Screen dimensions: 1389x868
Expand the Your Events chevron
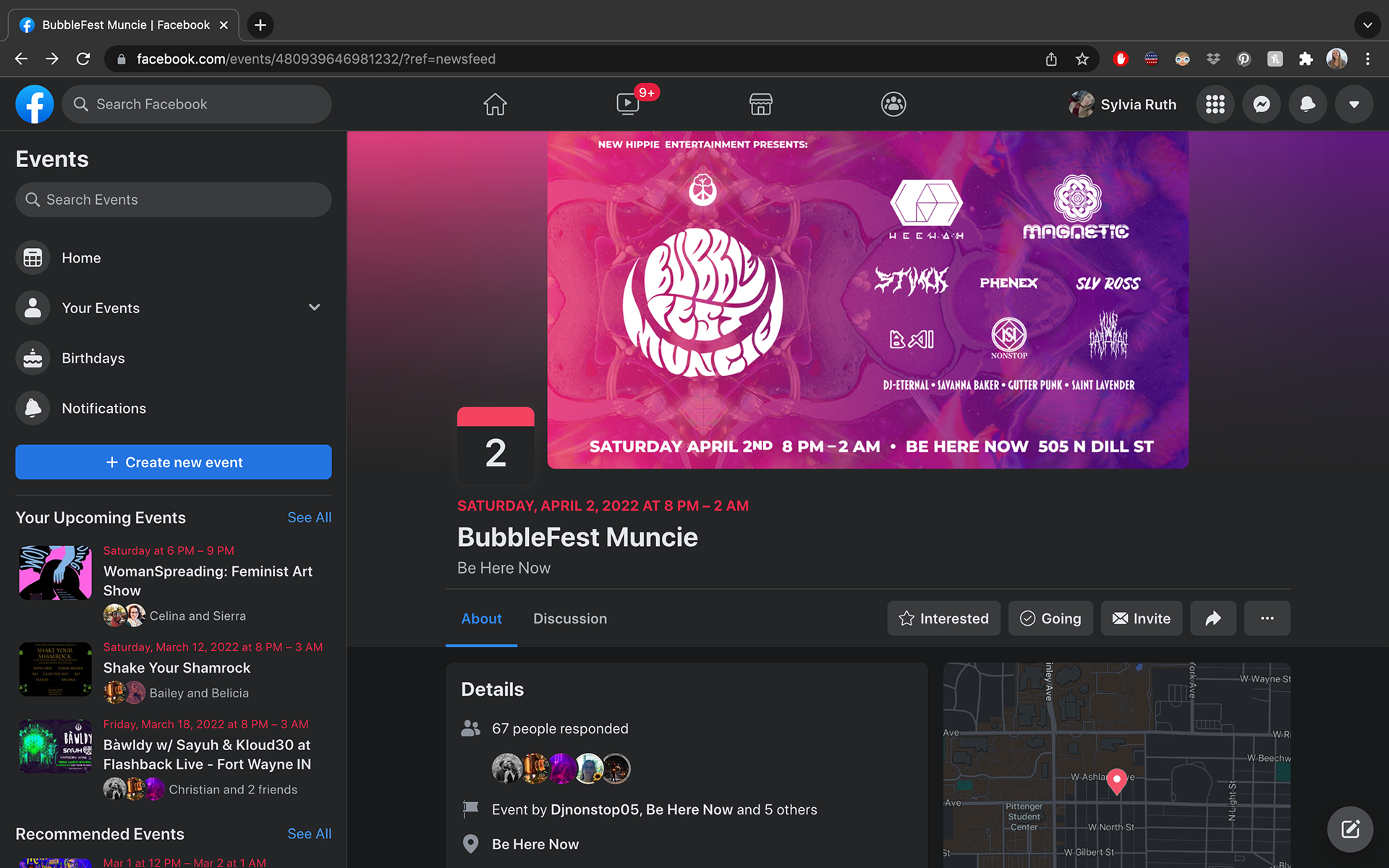(x=315, y=307)
